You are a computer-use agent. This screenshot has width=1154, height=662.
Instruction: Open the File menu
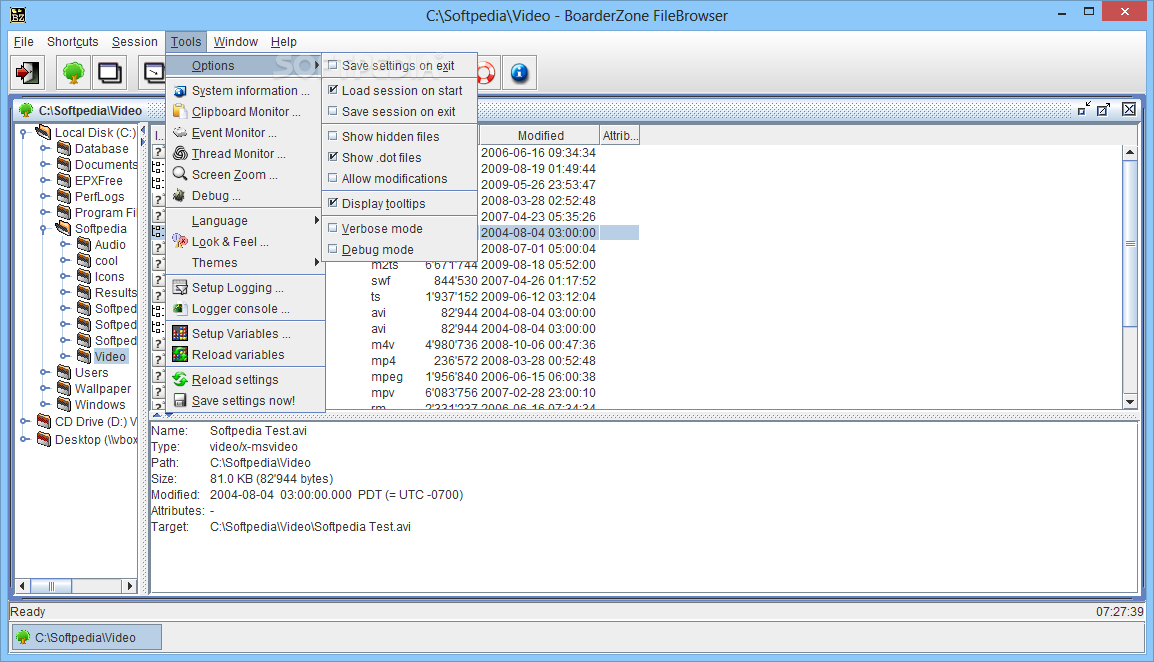click(24, 42)
